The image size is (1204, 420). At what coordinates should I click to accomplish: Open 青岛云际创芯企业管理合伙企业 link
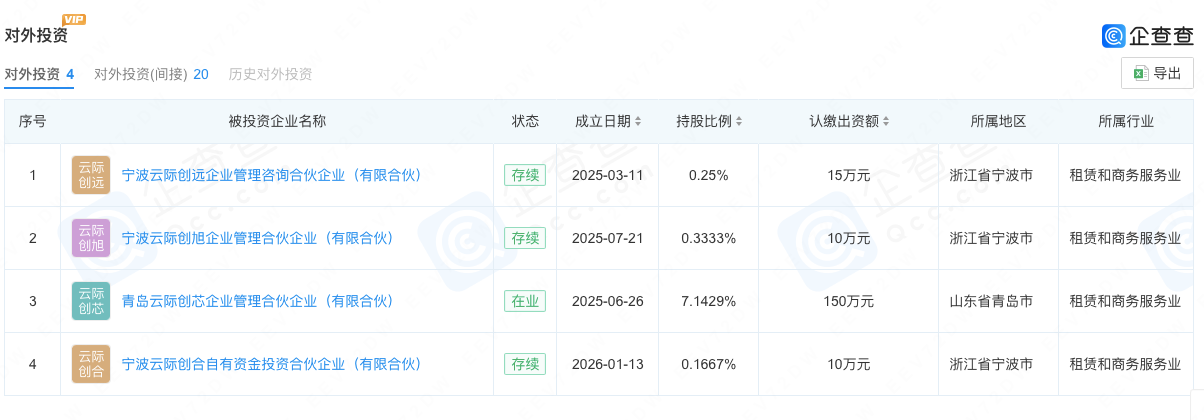coord(258,301)
